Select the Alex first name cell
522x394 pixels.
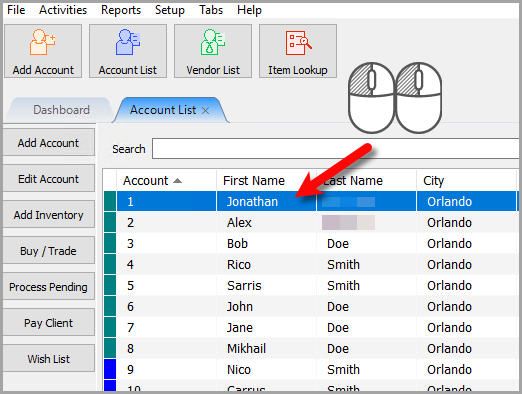266,222
